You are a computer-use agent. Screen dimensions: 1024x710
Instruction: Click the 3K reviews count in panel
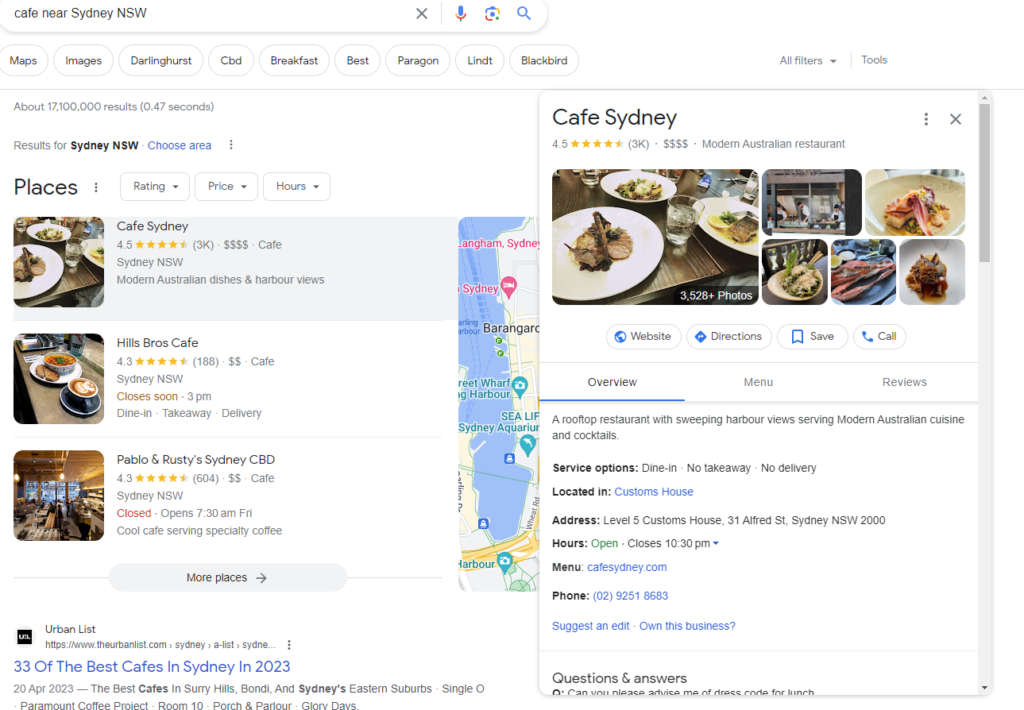click(x=639, y=144)
